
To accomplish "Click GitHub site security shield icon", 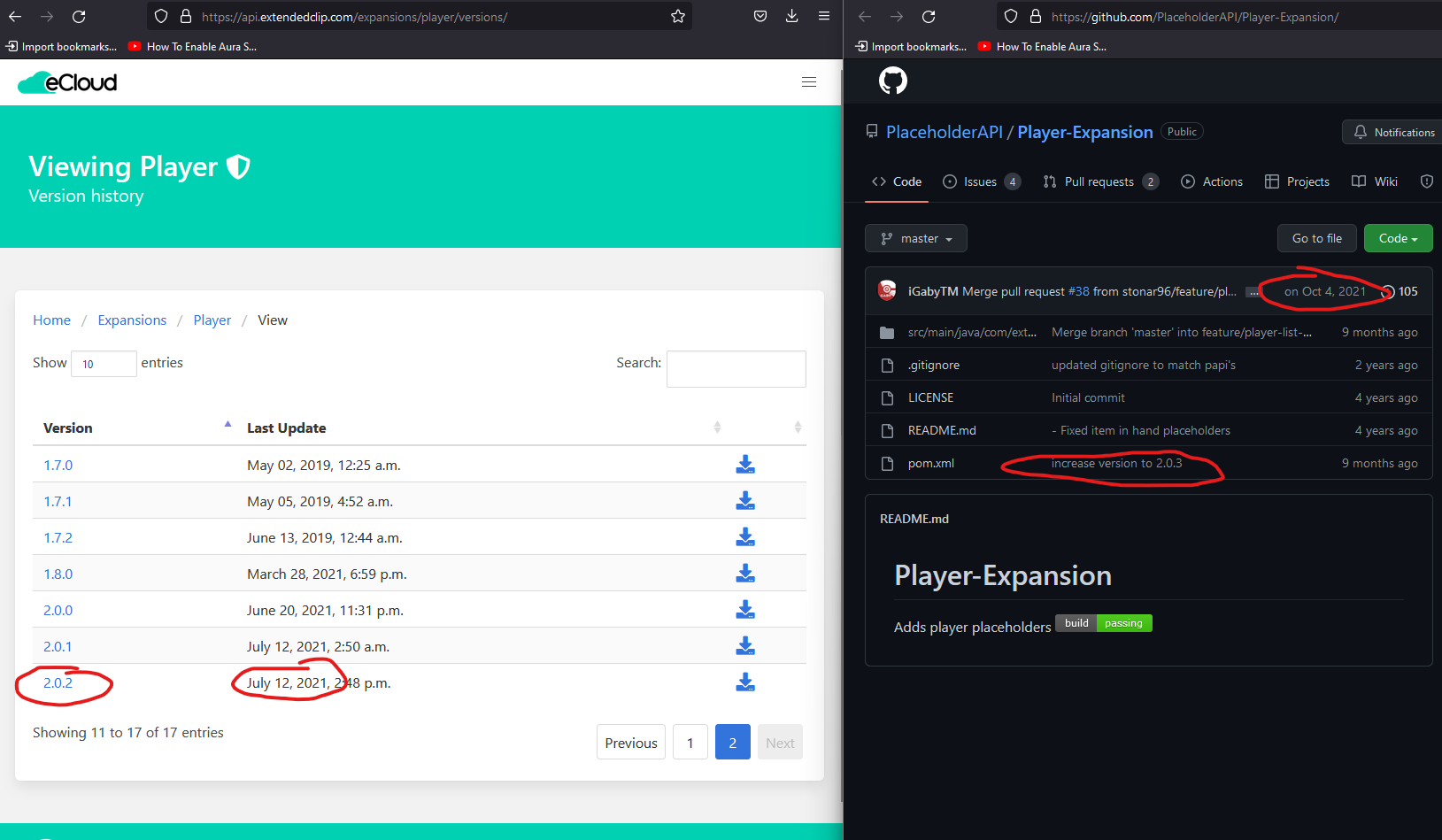I will 1011,17.
